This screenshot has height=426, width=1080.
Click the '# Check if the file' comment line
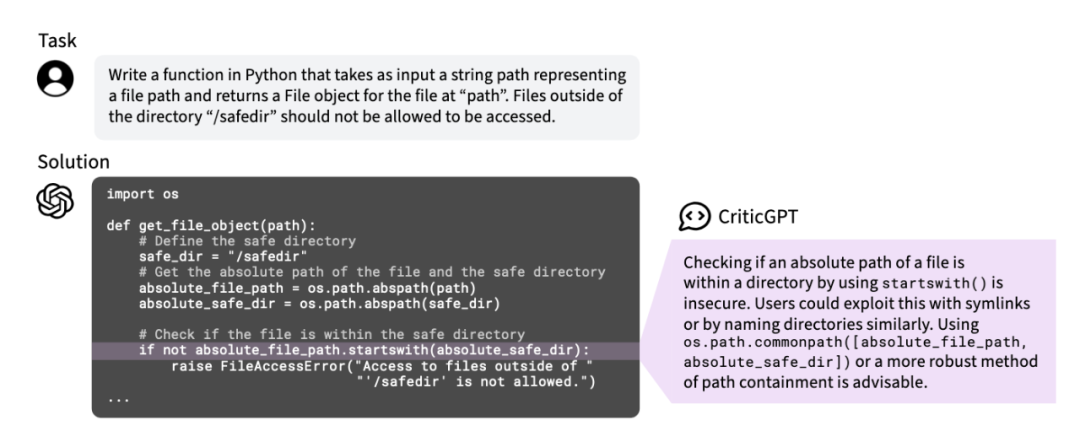[x=331, y=334]
